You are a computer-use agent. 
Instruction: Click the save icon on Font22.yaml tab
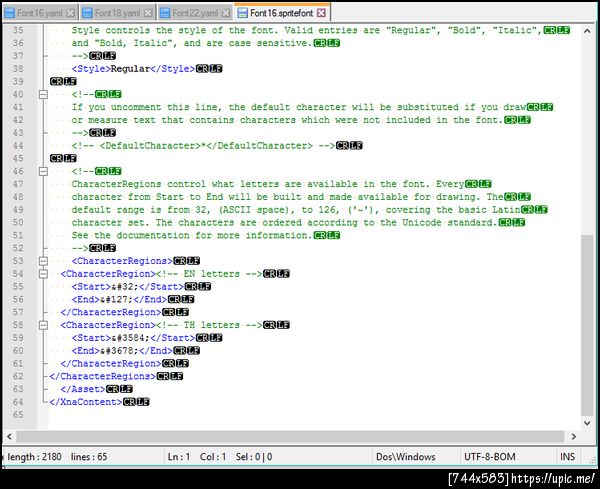coord(165,13)
